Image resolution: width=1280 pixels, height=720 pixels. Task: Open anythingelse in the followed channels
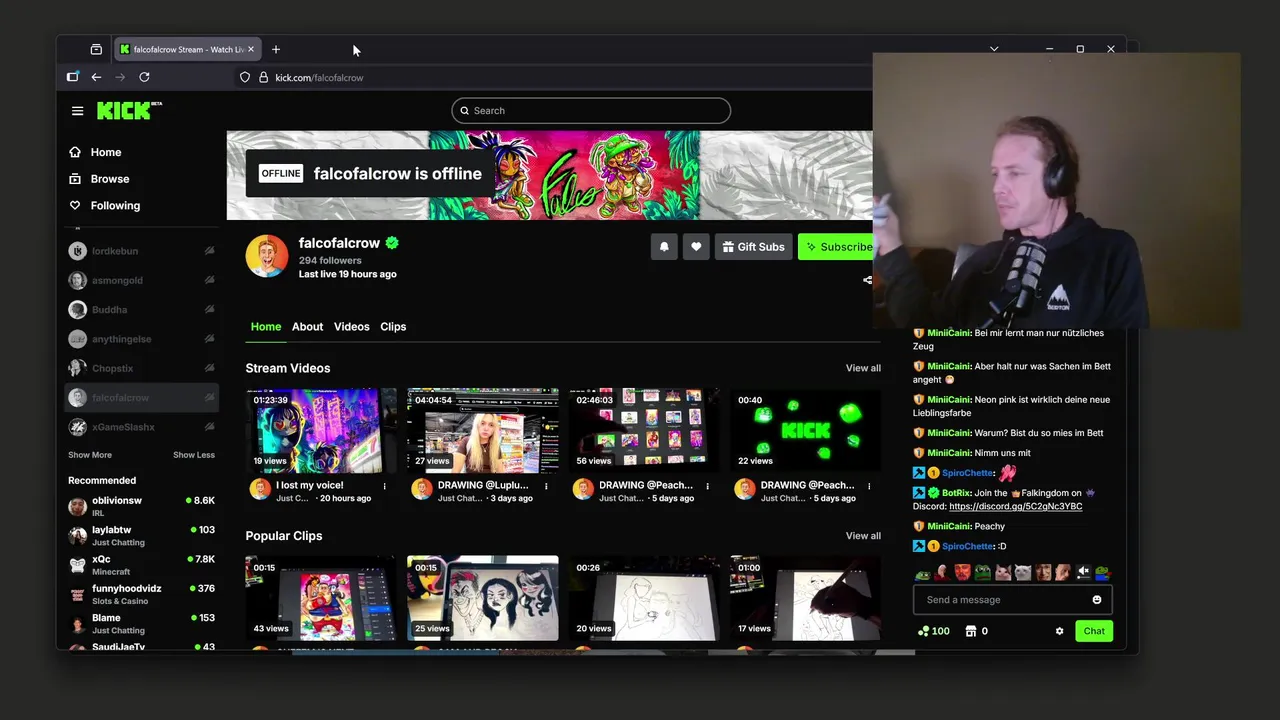(x=141, y=339)
